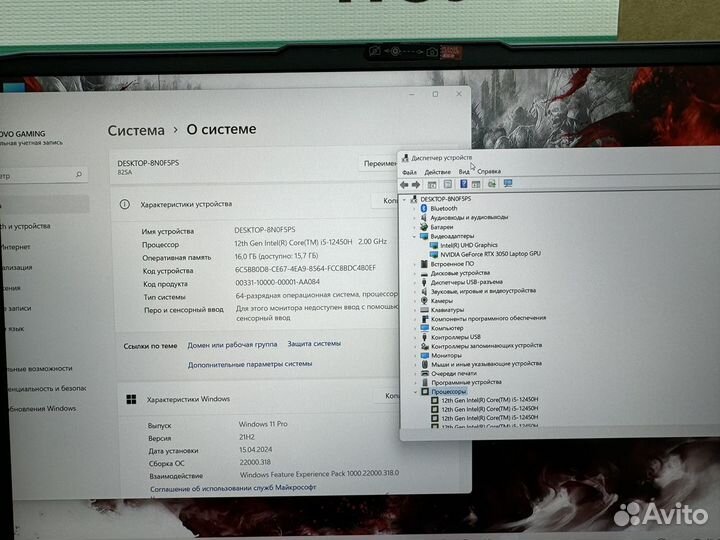Image resolution: width=720 pixels, height=540 pixels.
Task: Click the blue Help icon in Device Manager toolbar
Action: (x=463, y=184)
